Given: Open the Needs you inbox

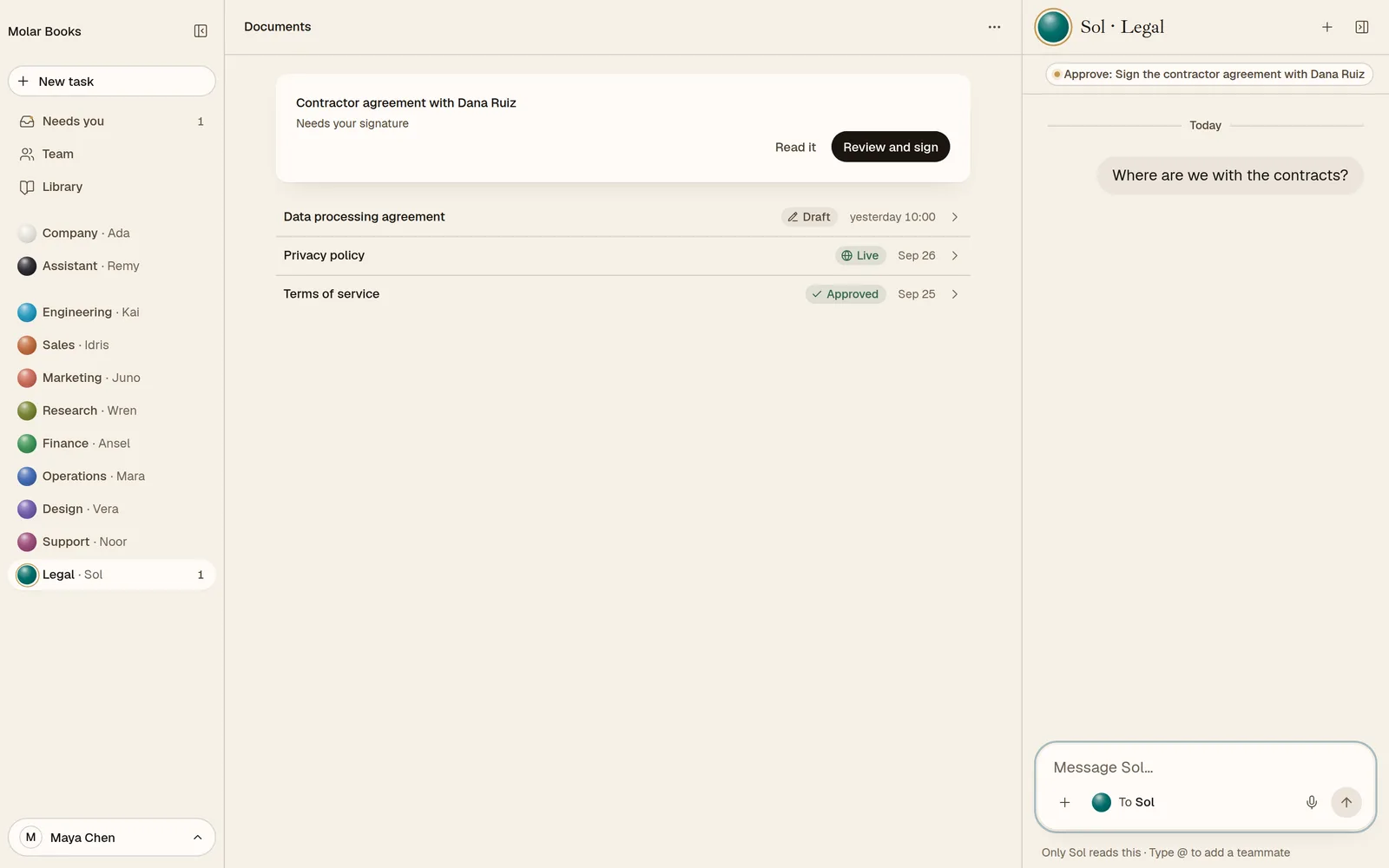Looking at the screenshot, I should pos(112,122).
